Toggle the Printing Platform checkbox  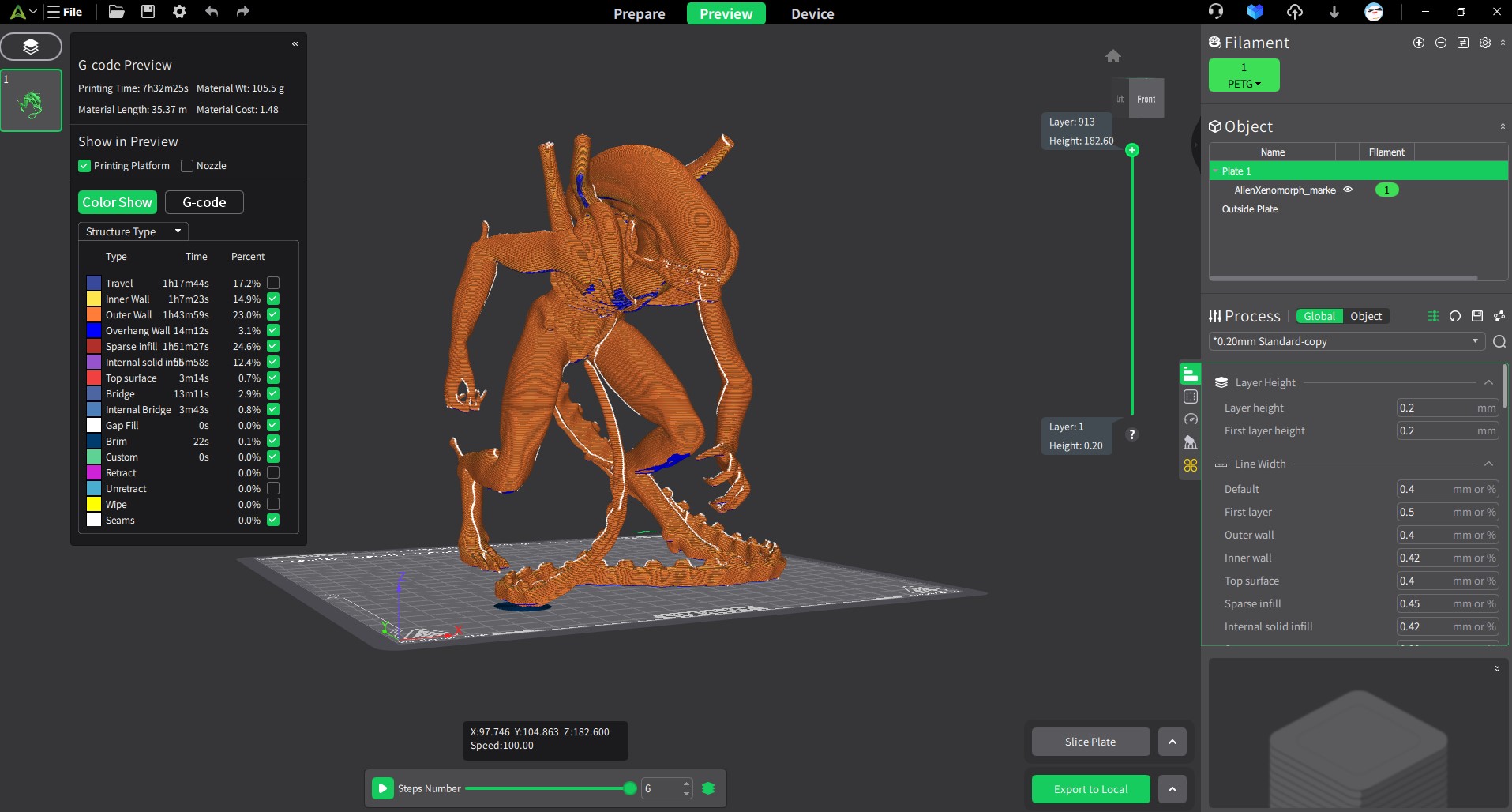tap(84, 166)
